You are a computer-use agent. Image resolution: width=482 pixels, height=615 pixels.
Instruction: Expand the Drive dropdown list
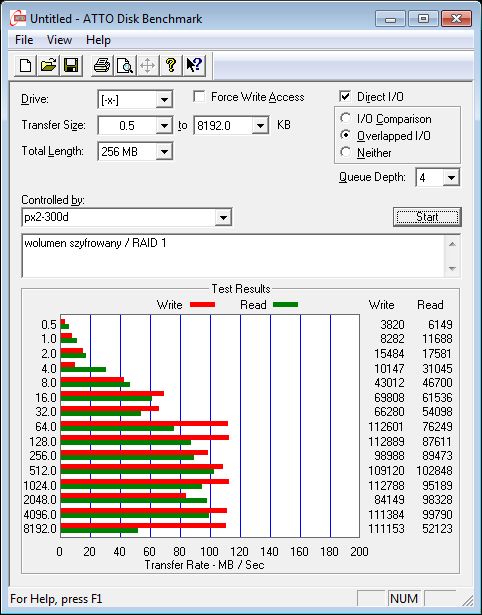point(164,100)
